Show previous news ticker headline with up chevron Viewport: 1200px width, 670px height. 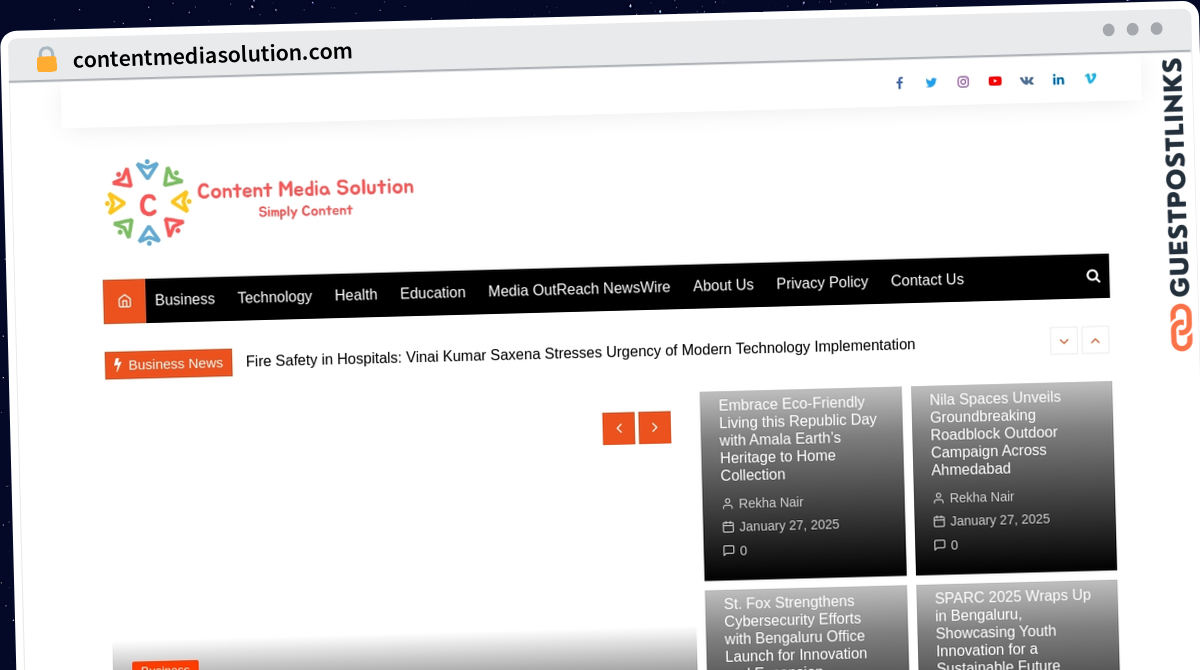(1095, 340)
